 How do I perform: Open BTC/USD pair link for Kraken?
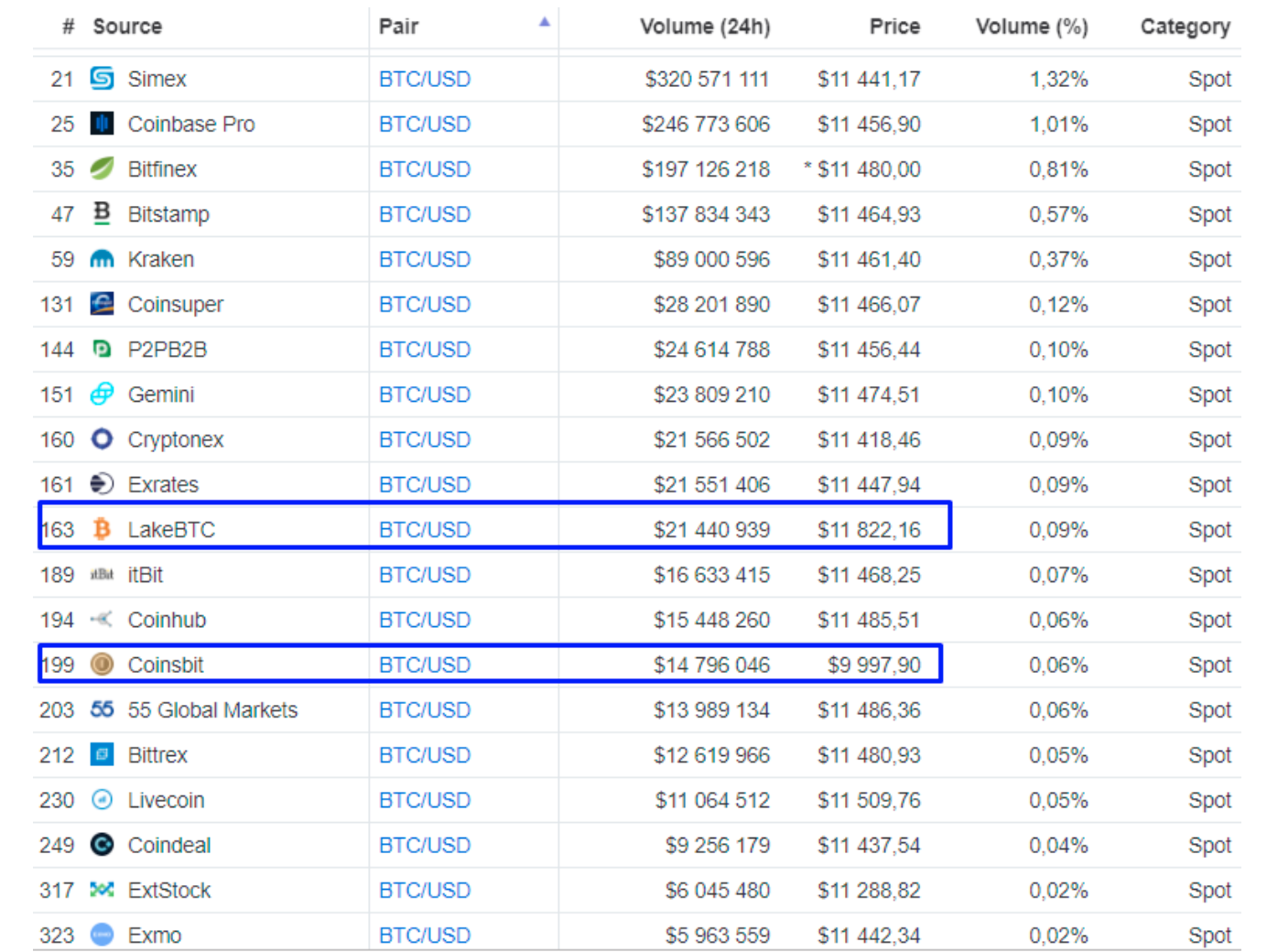425,259
